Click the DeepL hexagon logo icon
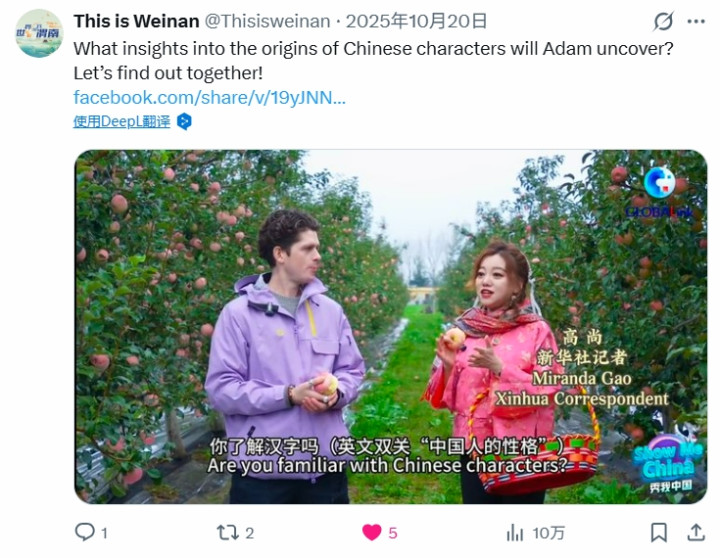Screen dimensions: 720x558 184,122
